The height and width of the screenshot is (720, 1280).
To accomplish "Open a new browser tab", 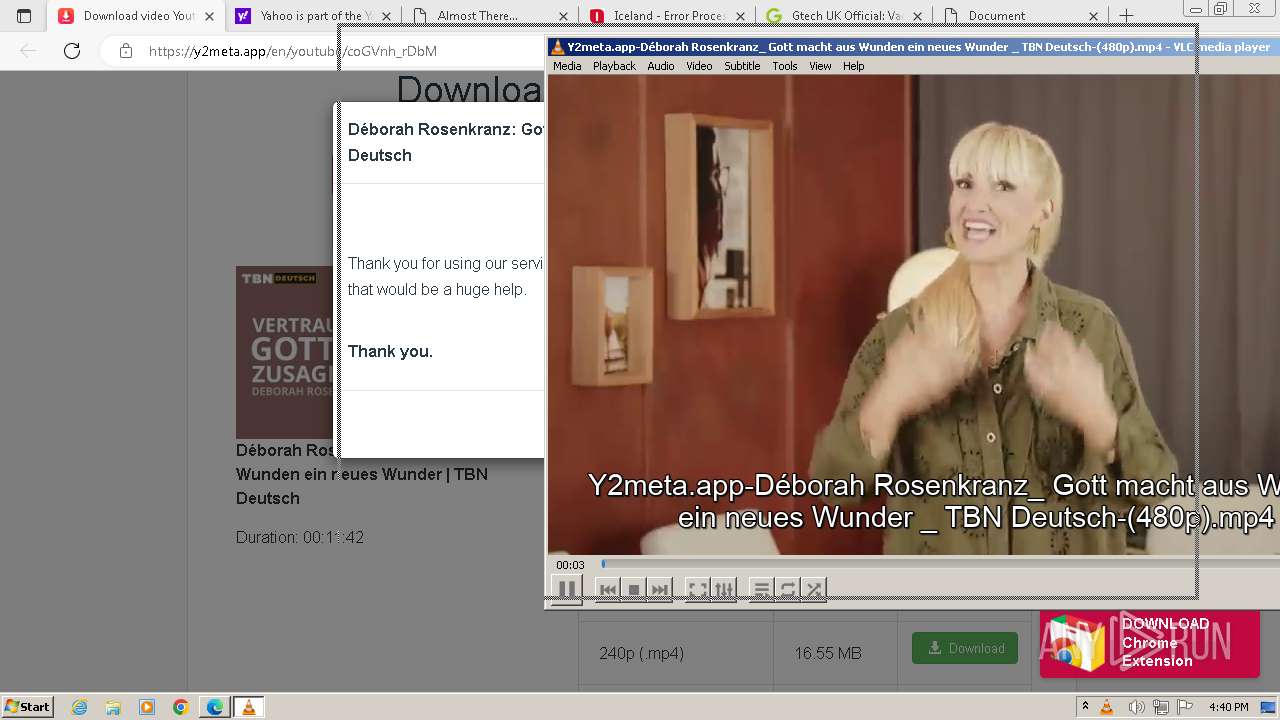I will (x=1126, y=16).
